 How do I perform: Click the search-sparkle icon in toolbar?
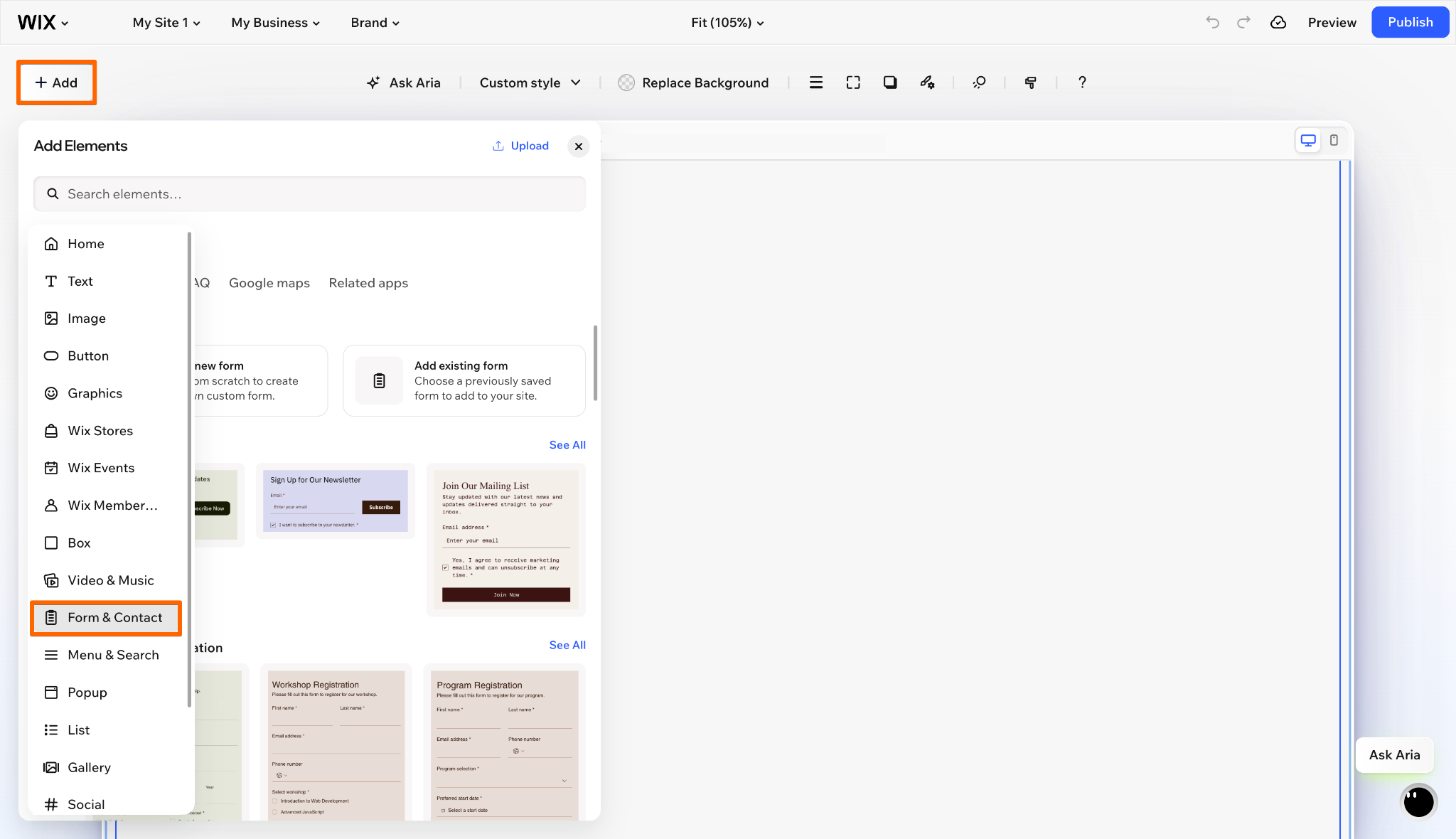979,82
